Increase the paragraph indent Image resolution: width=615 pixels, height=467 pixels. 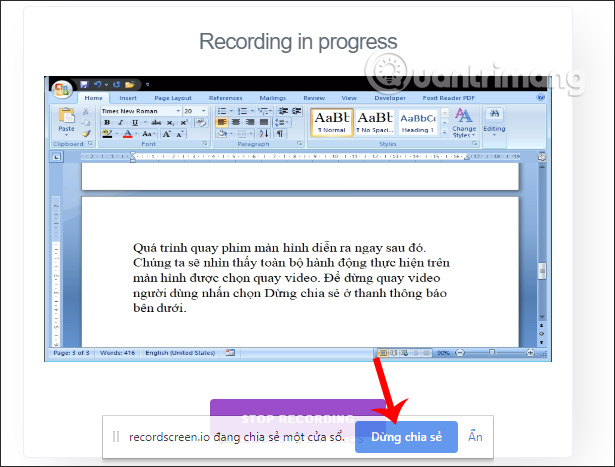click(x=297, y=111)
